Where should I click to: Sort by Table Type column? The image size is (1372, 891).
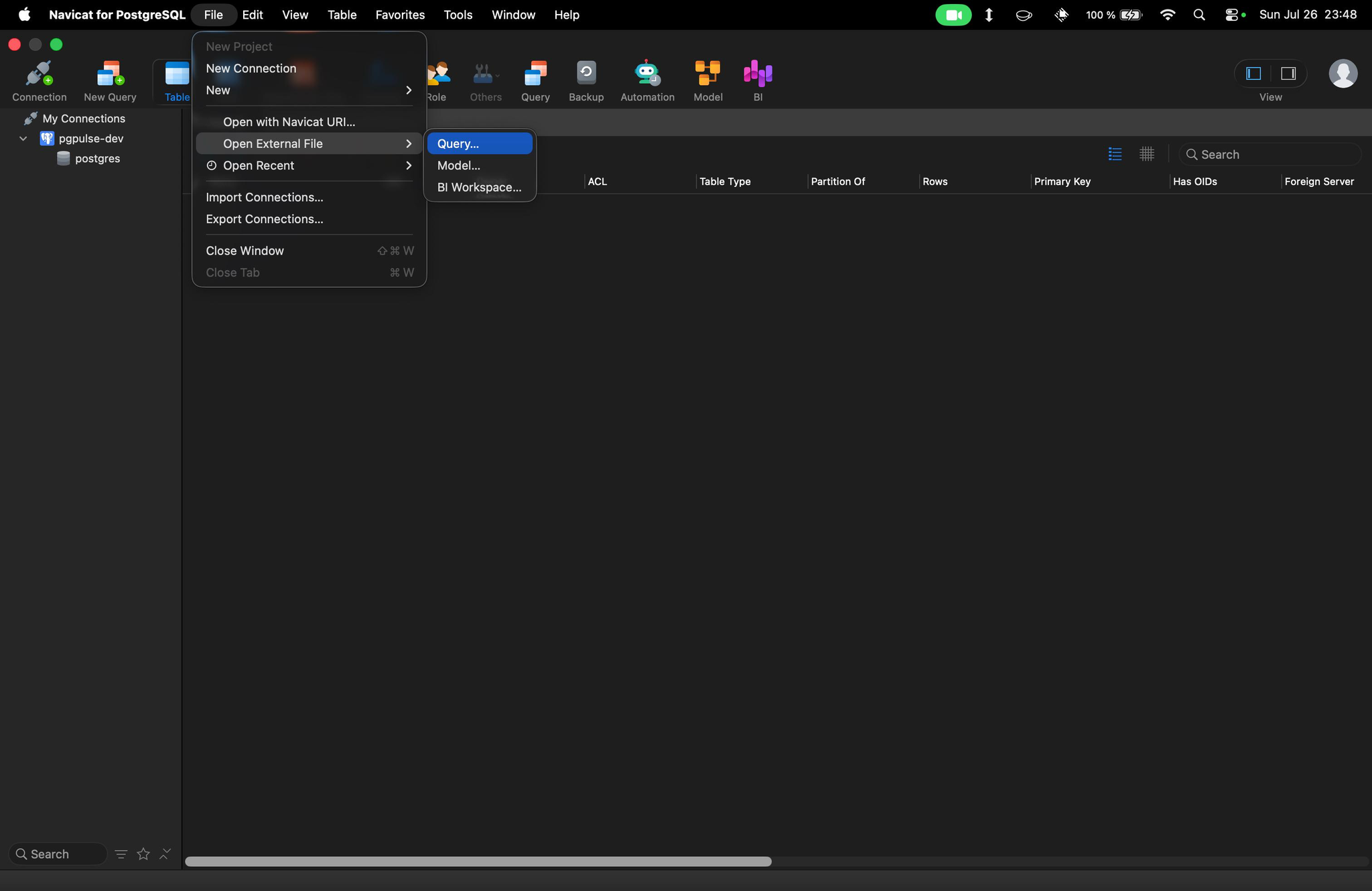(751, 182)
